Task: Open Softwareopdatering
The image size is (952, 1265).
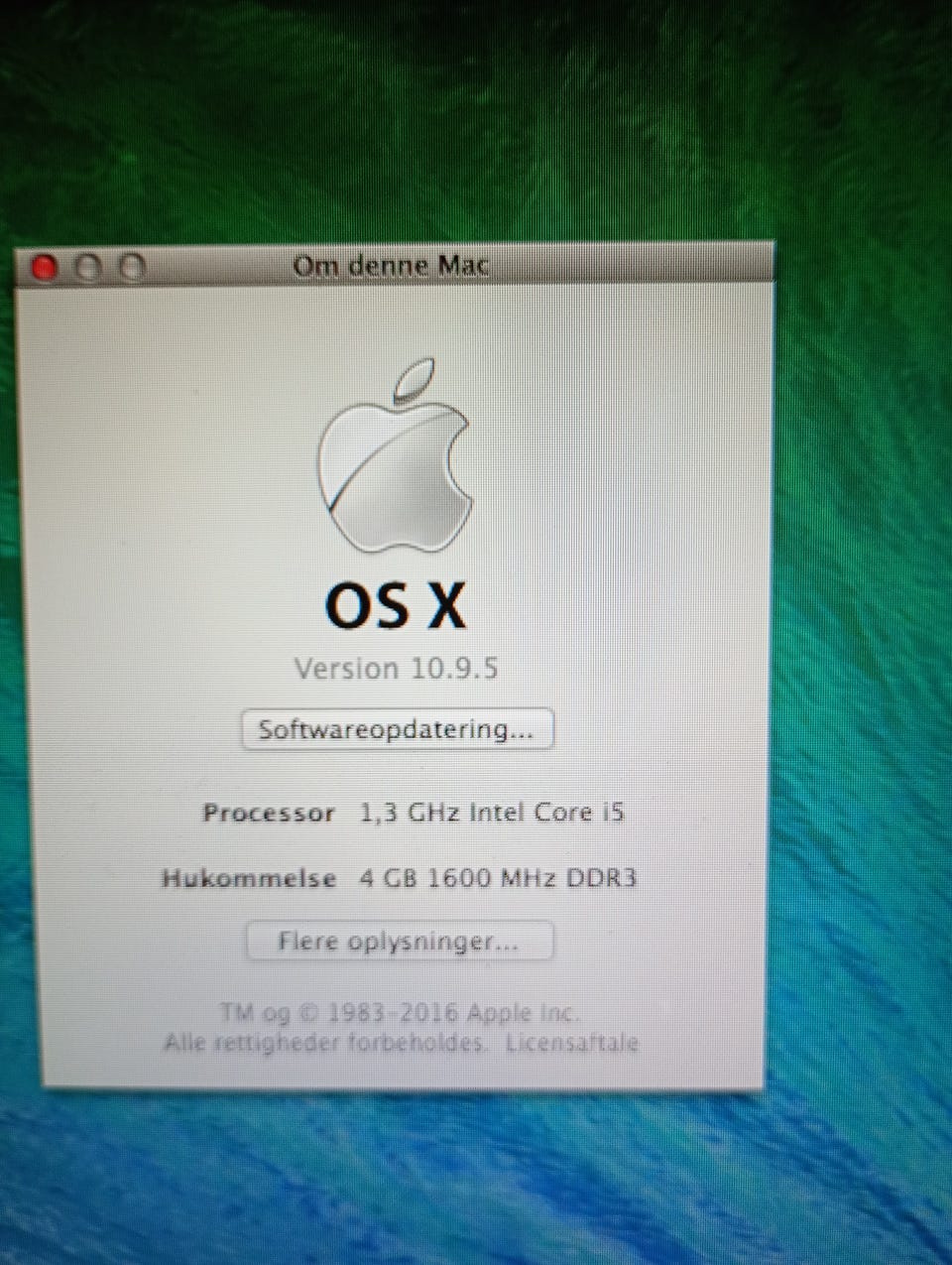Action: (x=397, y=730)
